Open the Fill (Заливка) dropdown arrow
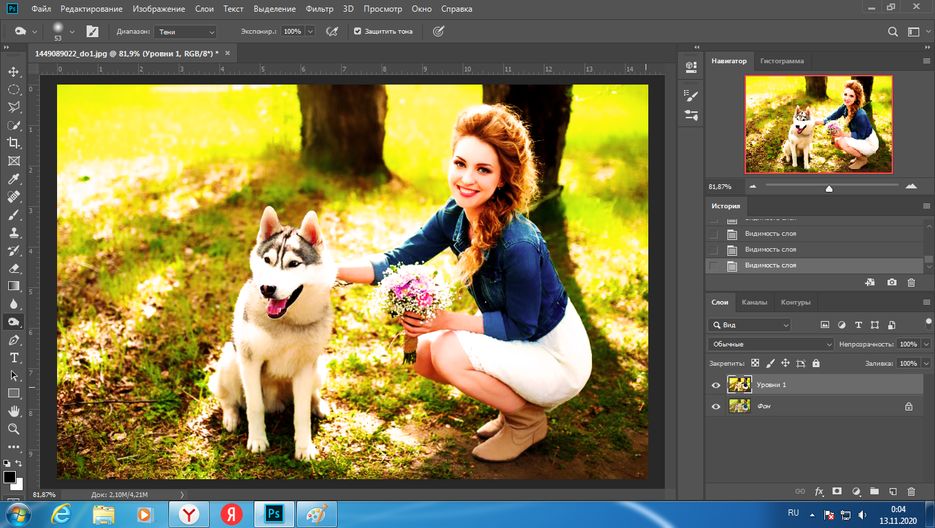This screenshot has height=528, width=935. tap(926, 363)
